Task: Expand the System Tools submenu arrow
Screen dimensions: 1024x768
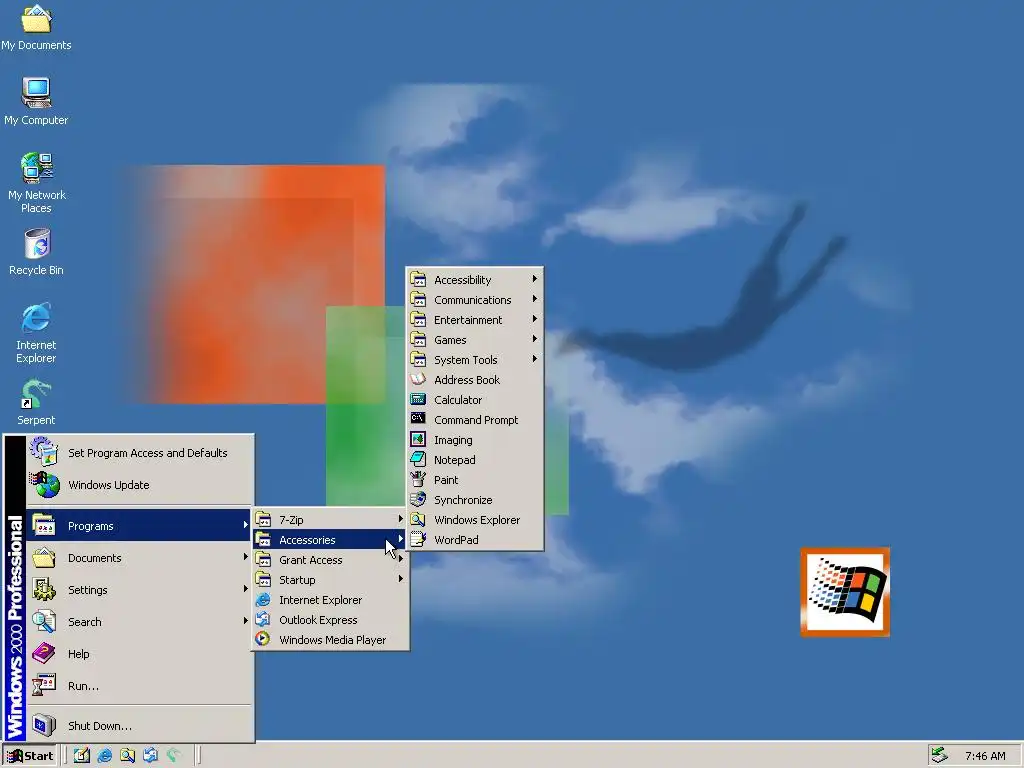Action: point(534,359)
